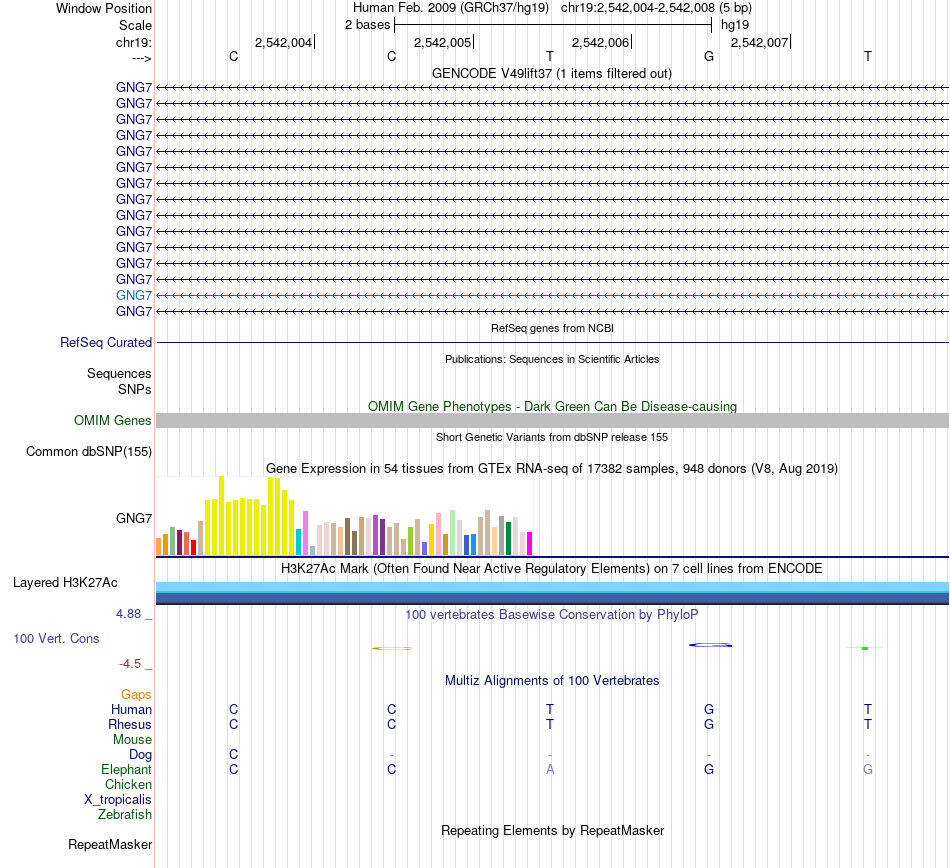
Task: Click the green PhyloP conservation mark
Action: tap(865, 648)
